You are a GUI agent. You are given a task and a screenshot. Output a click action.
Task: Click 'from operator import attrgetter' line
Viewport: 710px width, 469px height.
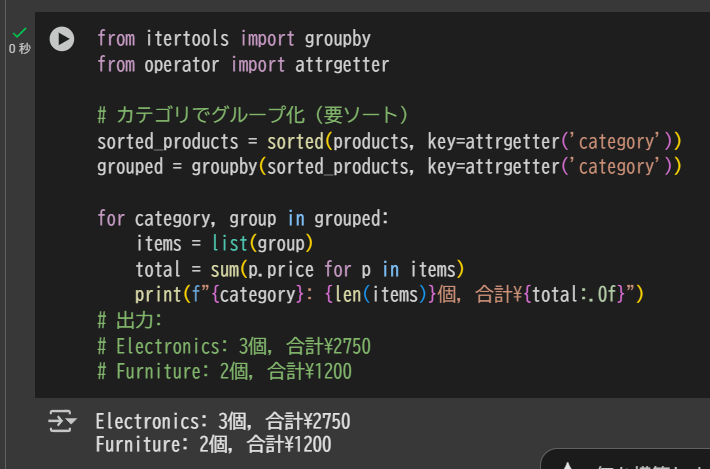coord(243,65)
